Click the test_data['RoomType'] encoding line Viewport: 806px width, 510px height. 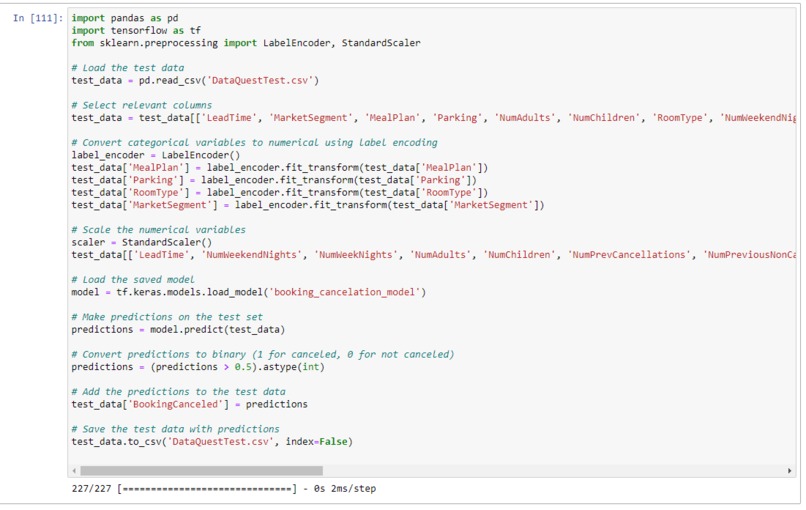pos(280,192)
